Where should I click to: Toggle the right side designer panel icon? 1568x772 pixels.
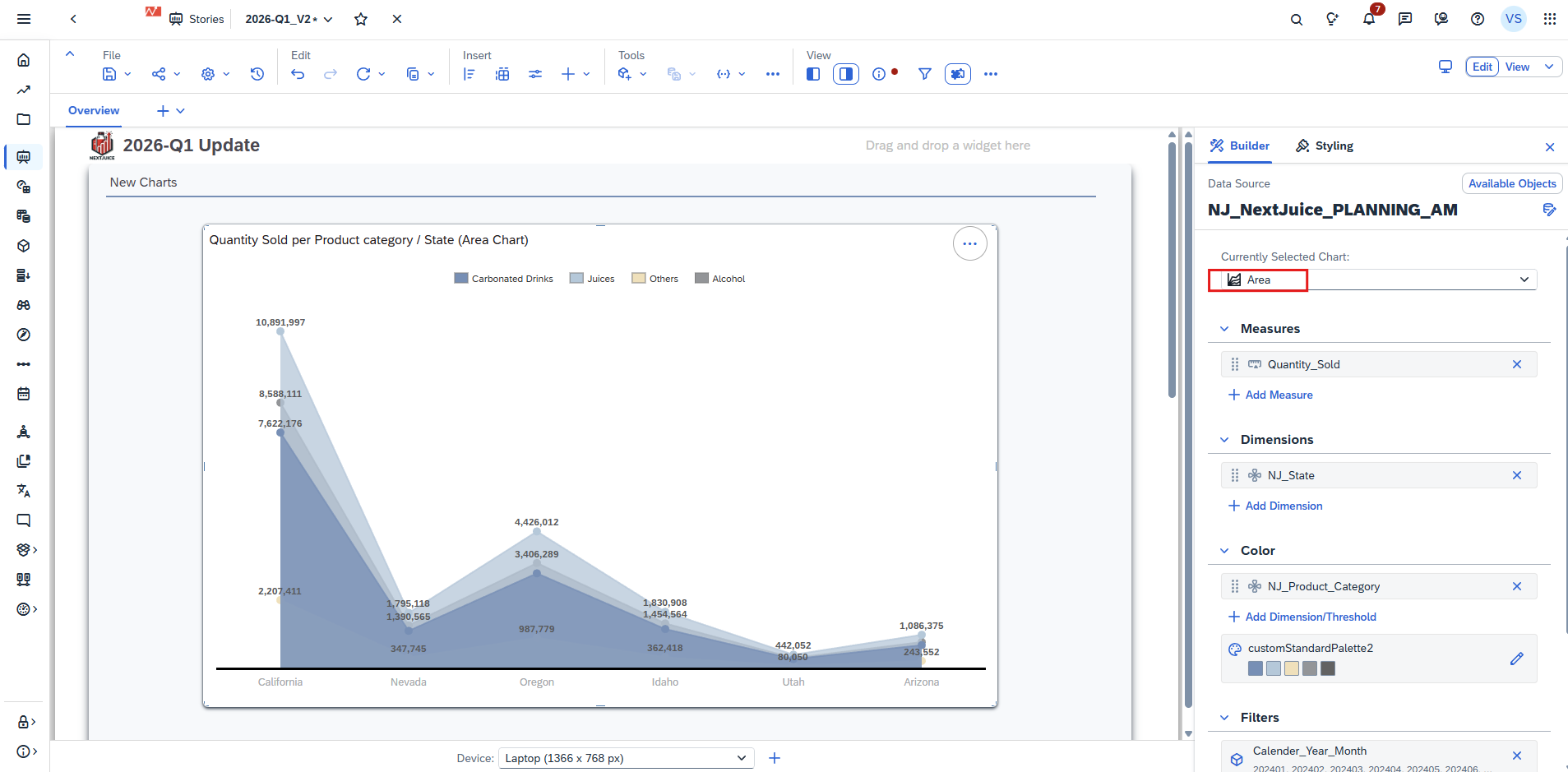pyautogui.click(x=846, y=74)
